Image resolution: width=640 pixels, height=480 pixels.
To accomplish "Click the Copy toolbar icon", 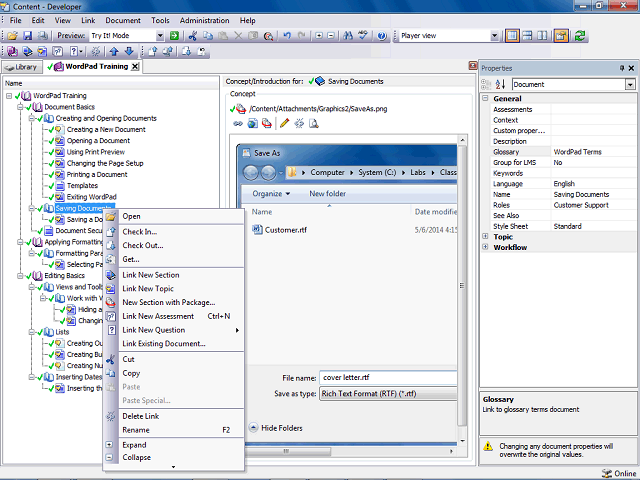I will pos(208,36).
